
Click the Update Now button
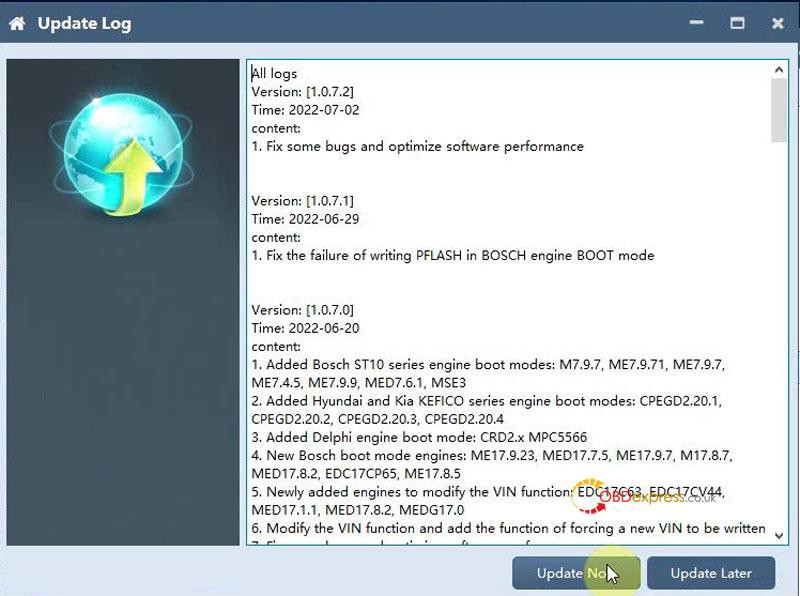pyautogui.click(x=576, y=573)
